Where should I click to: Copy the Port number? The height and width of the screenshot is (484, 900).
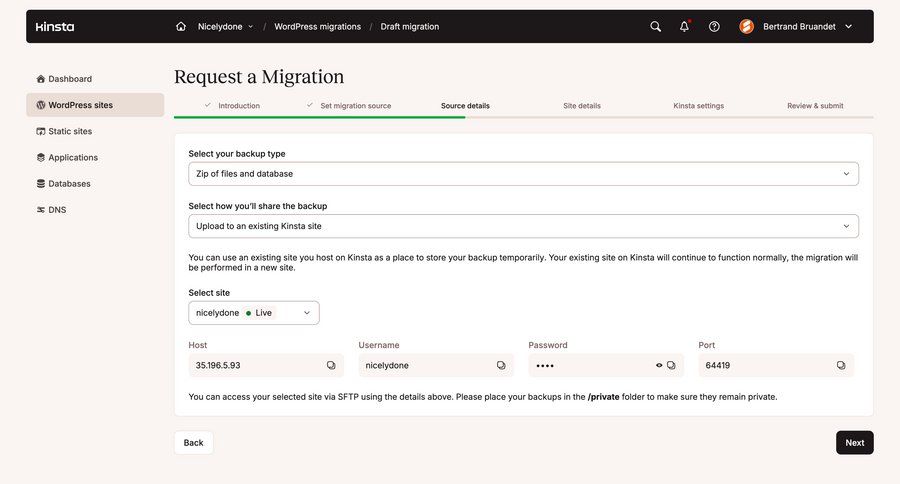(x=841, y=366)
